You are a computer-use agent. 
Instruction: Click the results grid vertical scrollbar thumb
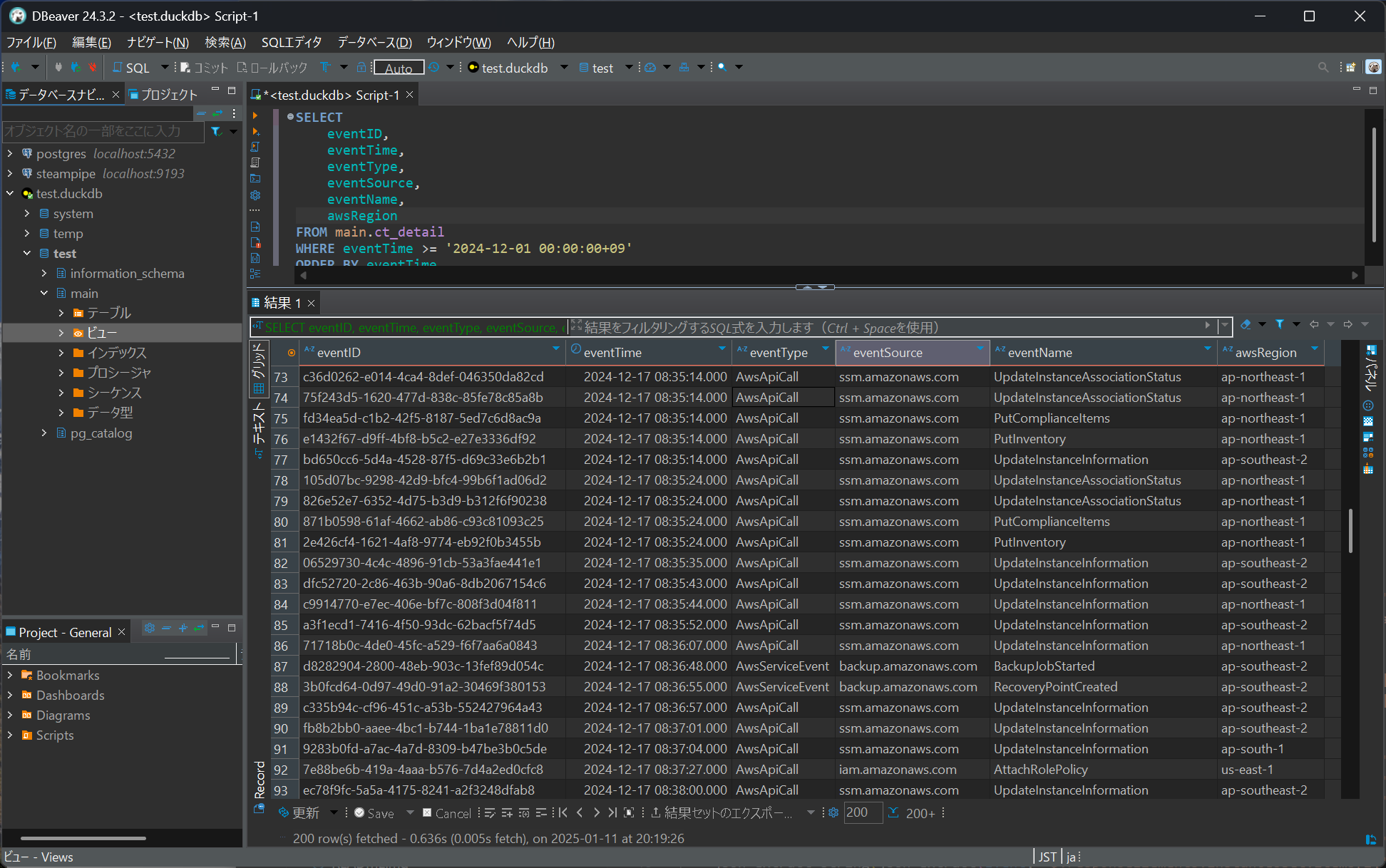pos(1350,530)
